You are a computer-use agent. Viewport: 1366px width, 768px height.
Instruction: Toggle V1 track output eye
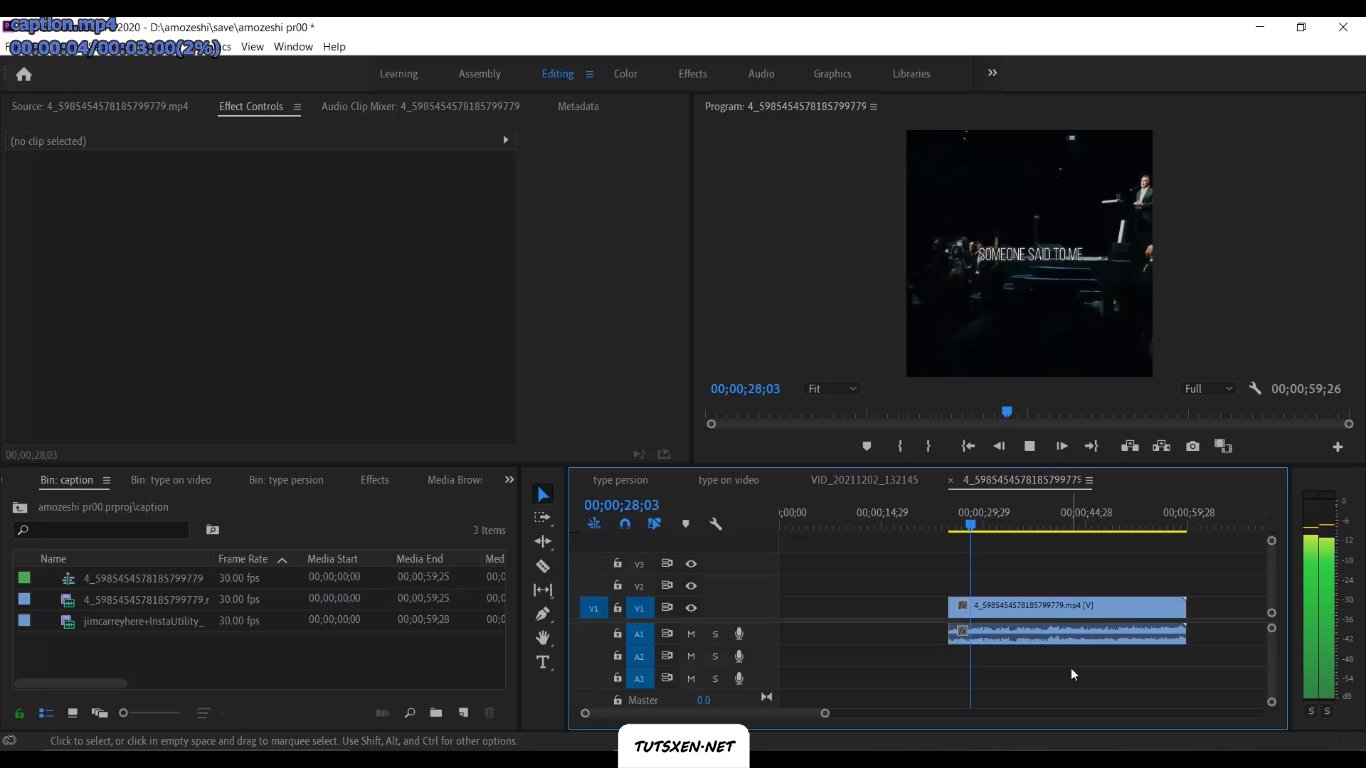pos(690,608)
